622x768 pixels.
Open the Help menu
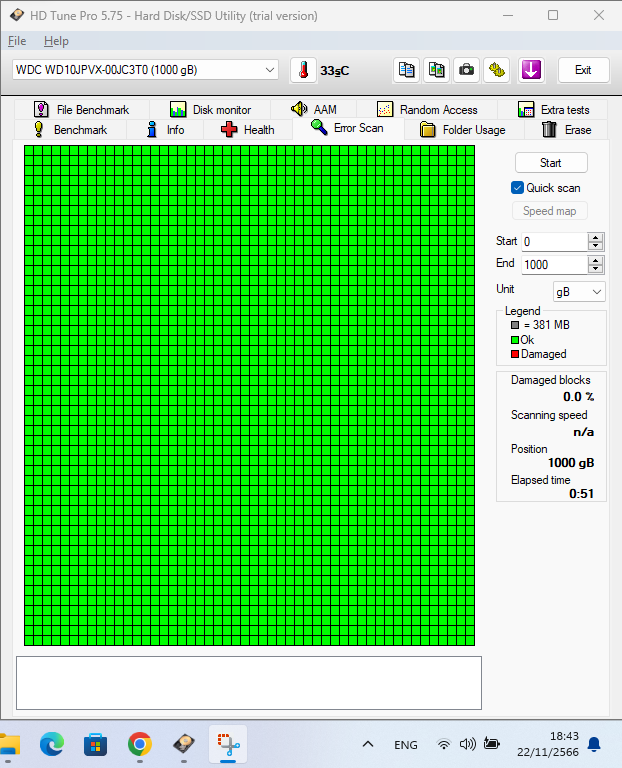click(56, 41)
